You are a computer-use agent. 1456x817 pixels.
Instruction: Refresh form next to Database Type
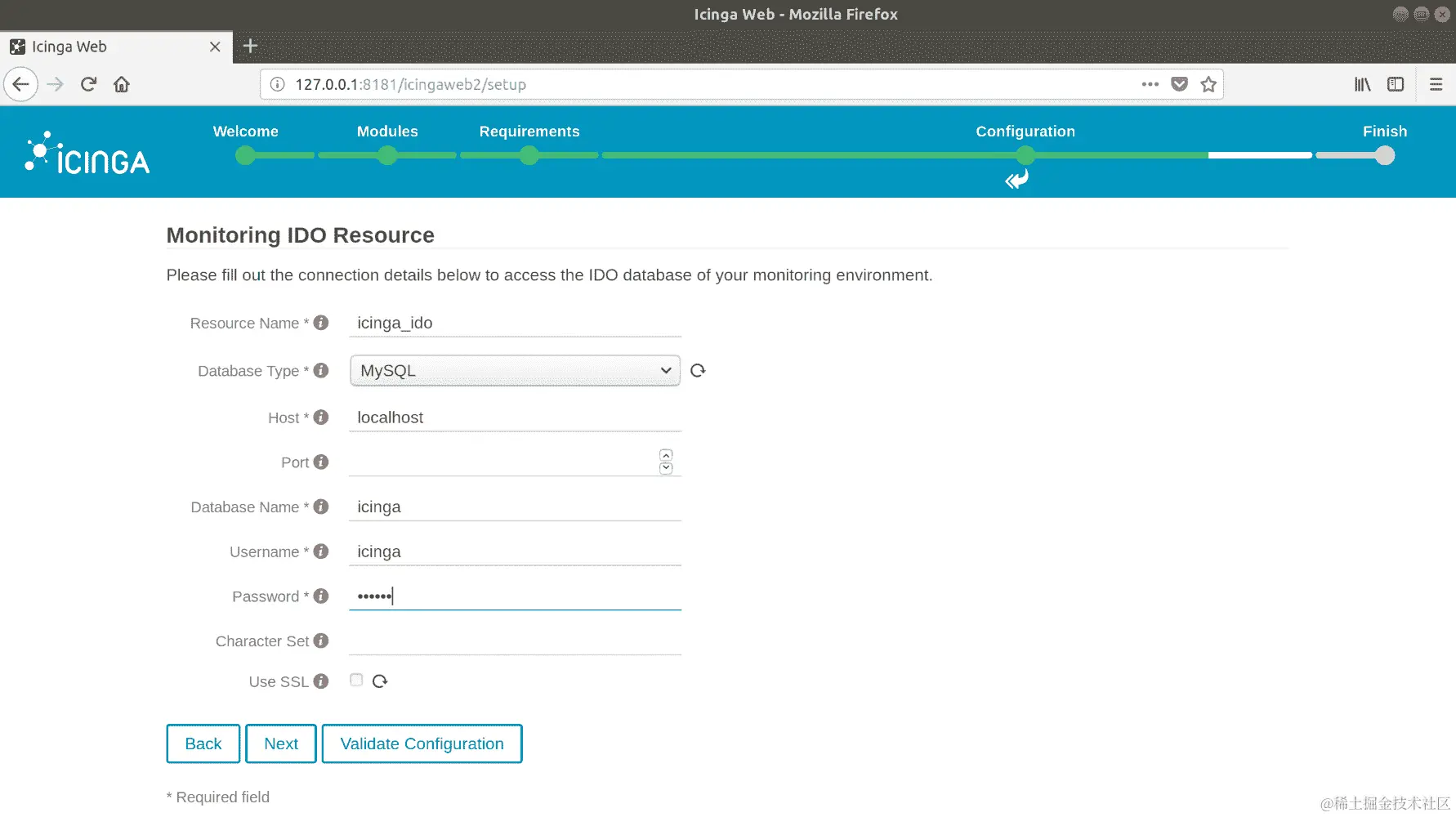click(x=698, y=370)
